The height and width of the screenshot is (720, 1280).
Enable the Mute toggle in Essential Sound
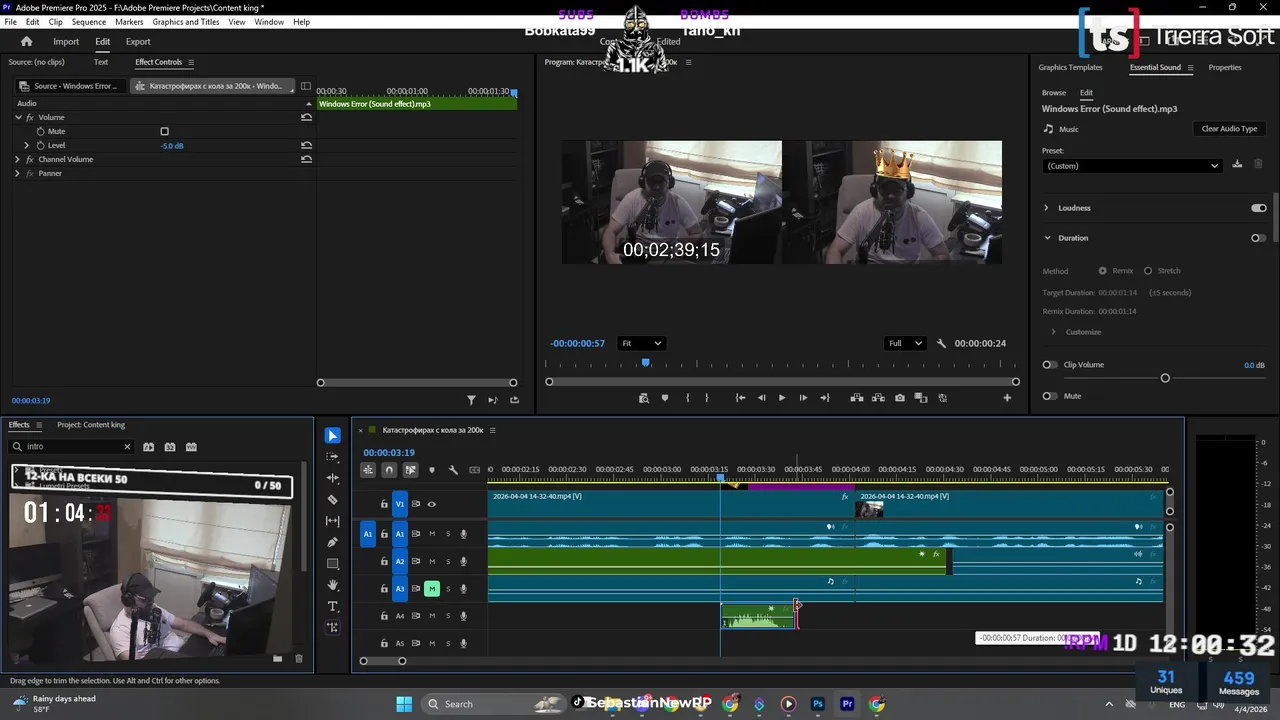[x=1050, y=396]
